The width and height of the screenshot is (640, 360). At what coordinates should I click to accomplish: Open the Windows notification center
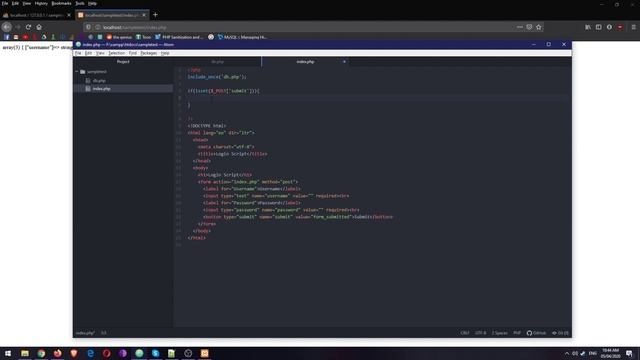[629, 353]
